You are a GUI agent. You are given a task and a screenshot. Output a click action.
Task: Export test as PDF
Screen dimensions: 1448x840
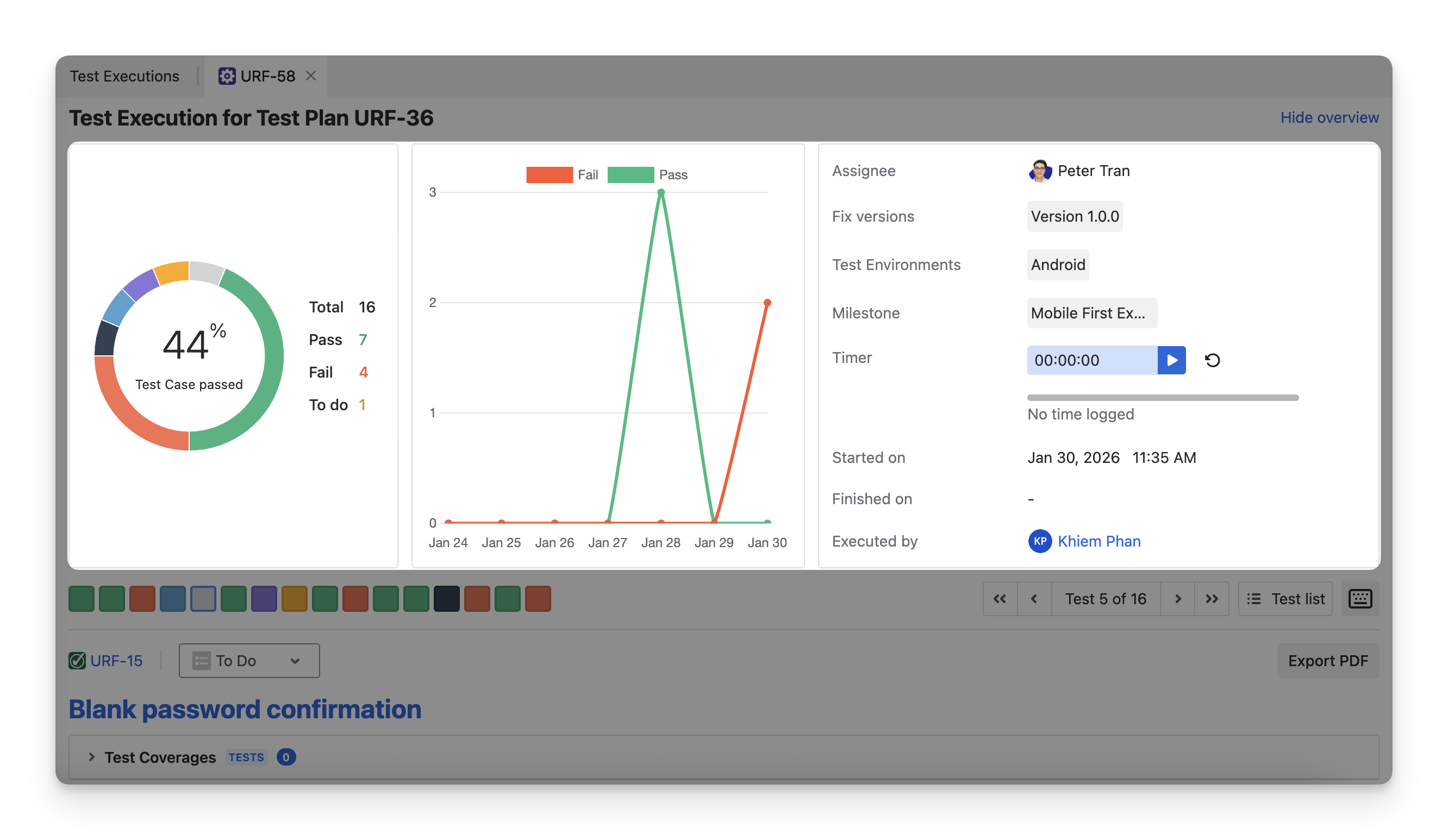(1327, 661)
